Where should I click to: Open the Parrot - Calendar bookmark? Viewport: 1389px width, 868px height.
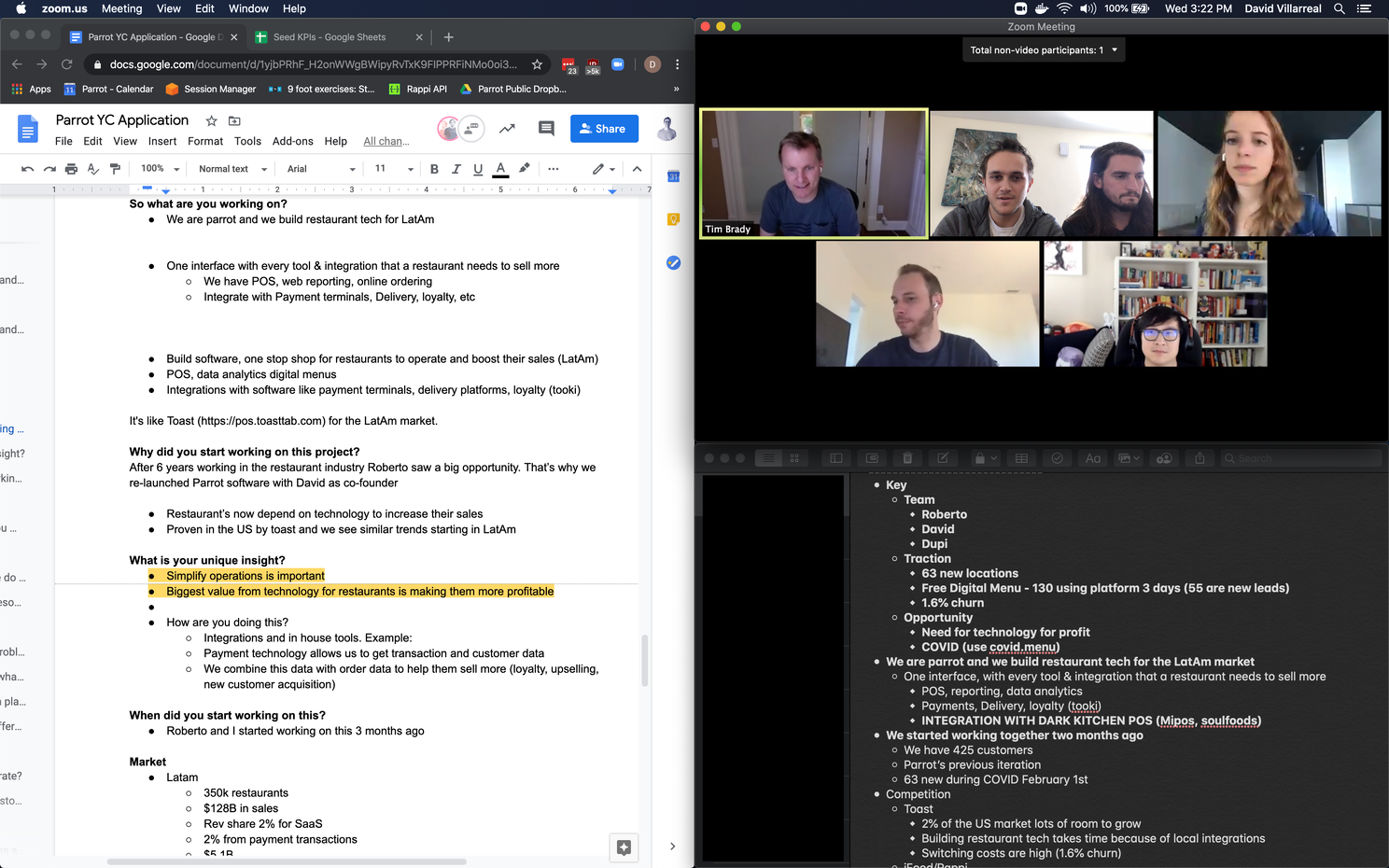pos(107,89)
